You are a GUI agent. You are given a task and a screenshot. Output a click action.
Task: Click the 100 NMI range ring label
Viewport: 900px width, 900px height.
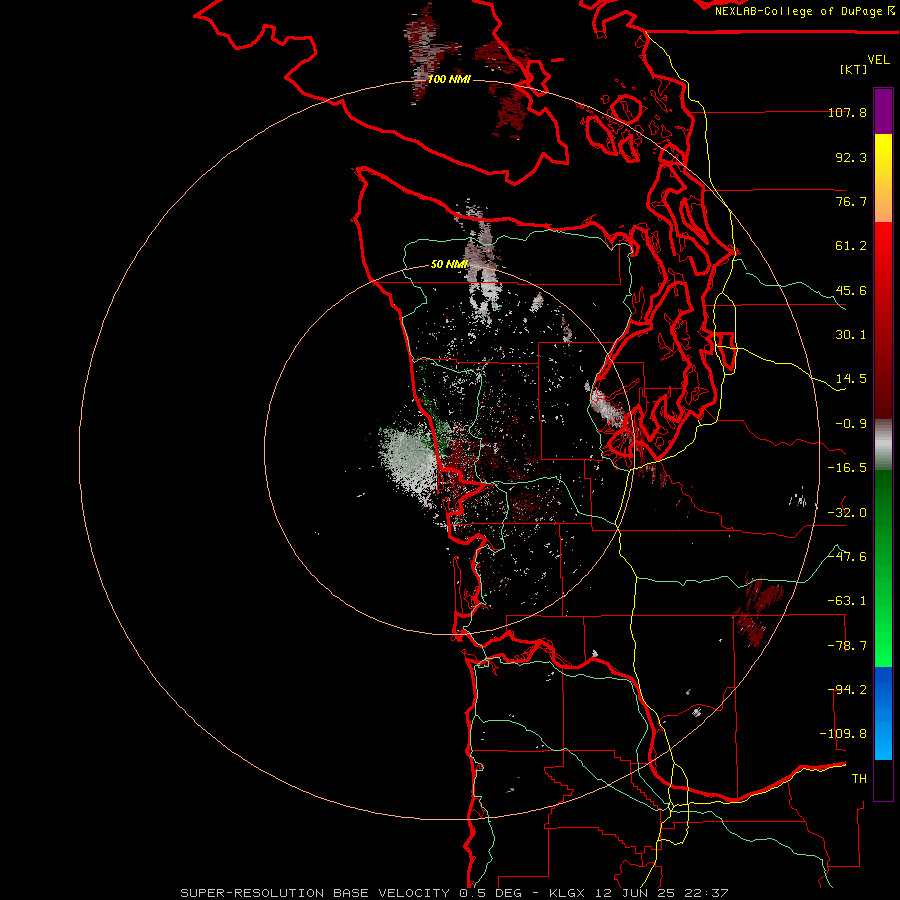[x=449, y=79]
